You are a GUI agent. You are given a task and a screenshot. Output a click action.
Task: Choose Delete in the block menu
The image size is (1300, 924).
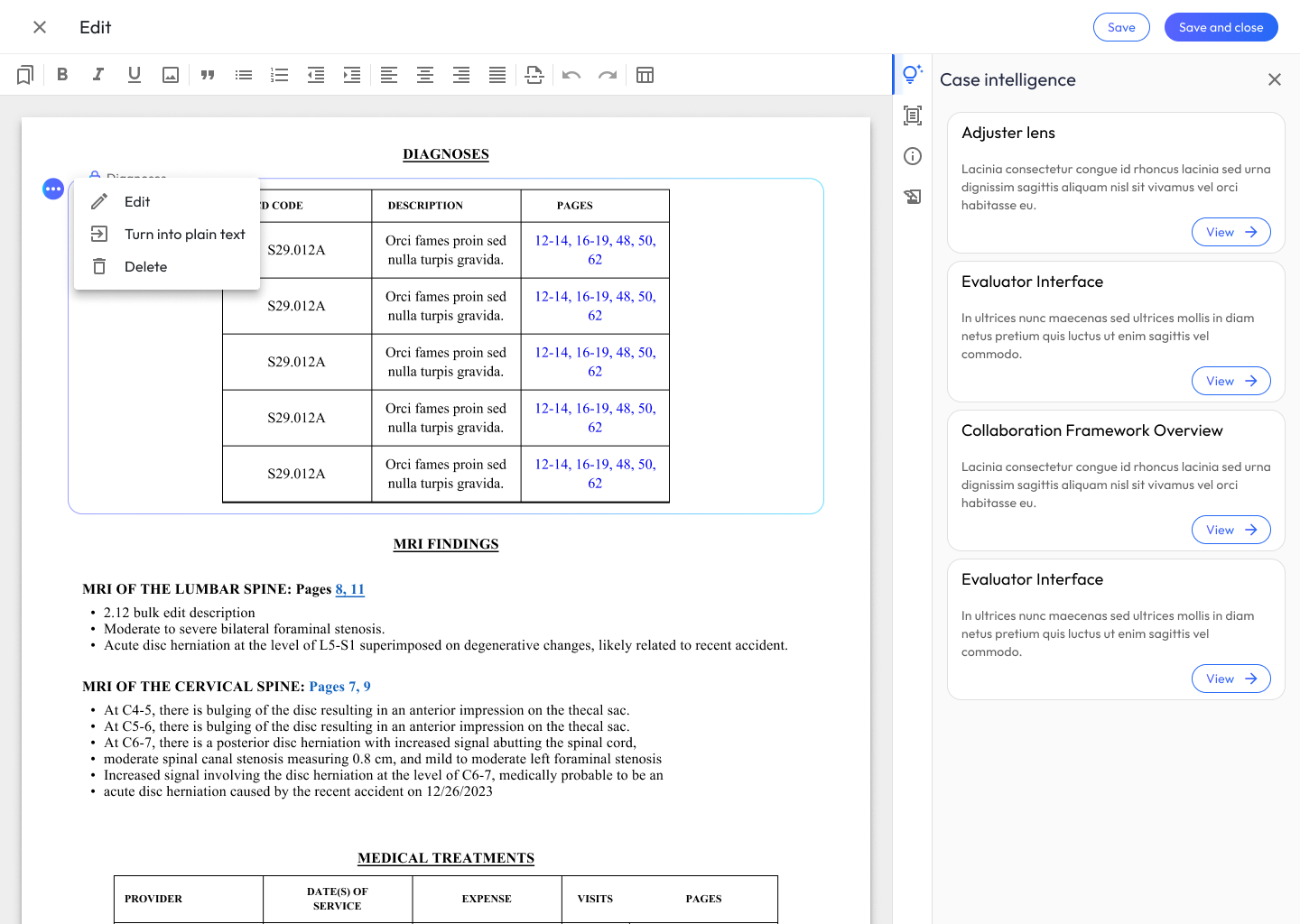[x=145, y=267]
